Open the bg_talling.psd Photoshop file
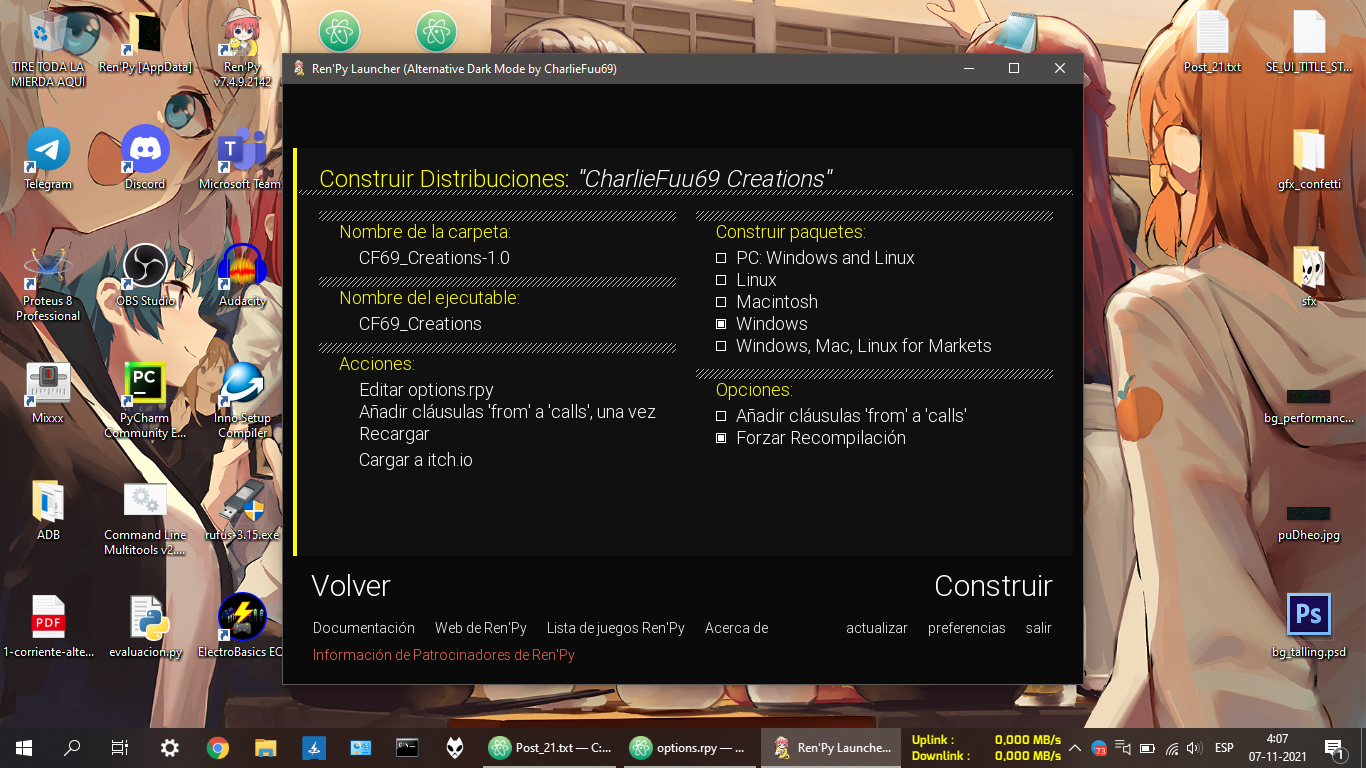Image resolution: width=1366 pixels, height=768 pixels. point(1308,616)
